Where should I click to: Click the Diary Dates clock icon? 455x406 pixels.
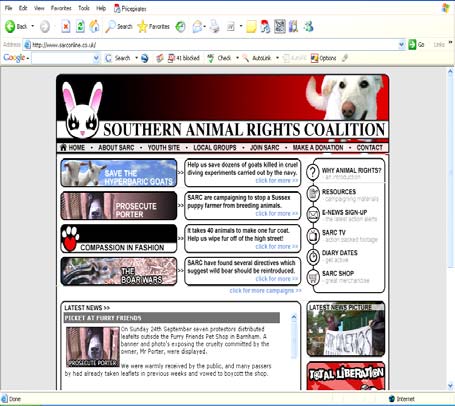pos(313,257)
